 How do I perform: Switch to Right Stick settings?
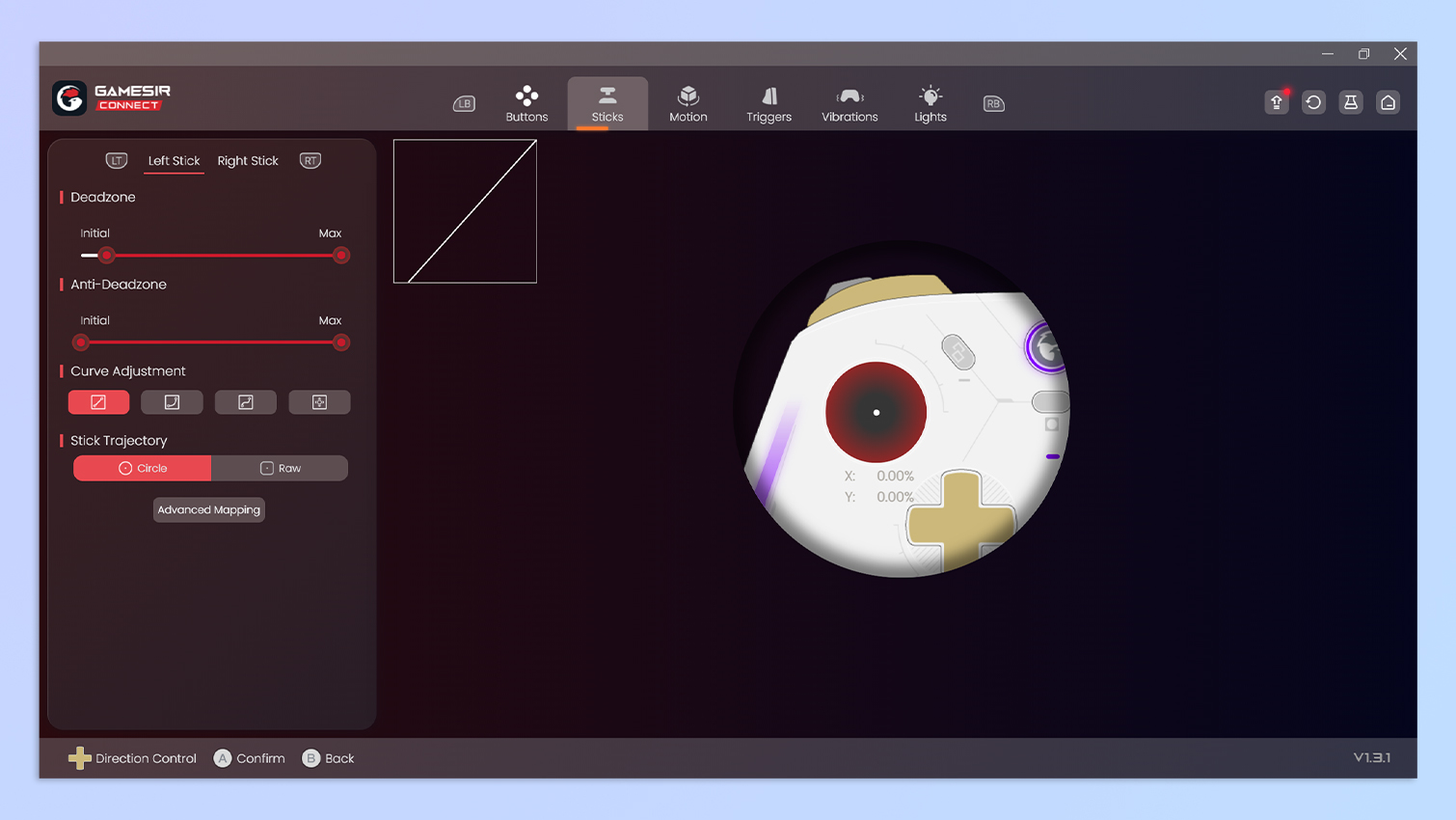pos(248,161)
